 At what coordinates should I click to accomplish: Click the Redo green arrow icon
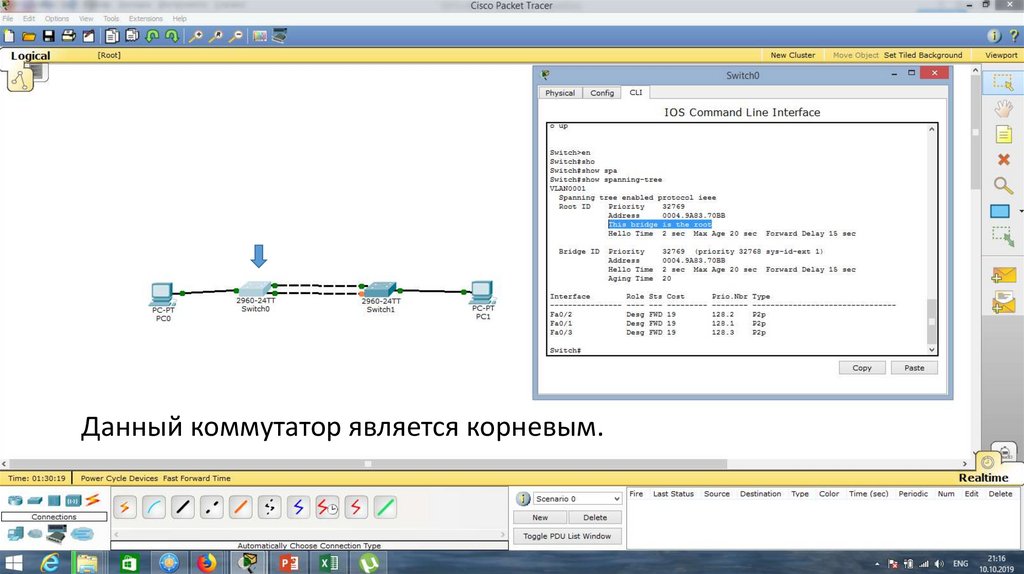[x=172, y=36]
